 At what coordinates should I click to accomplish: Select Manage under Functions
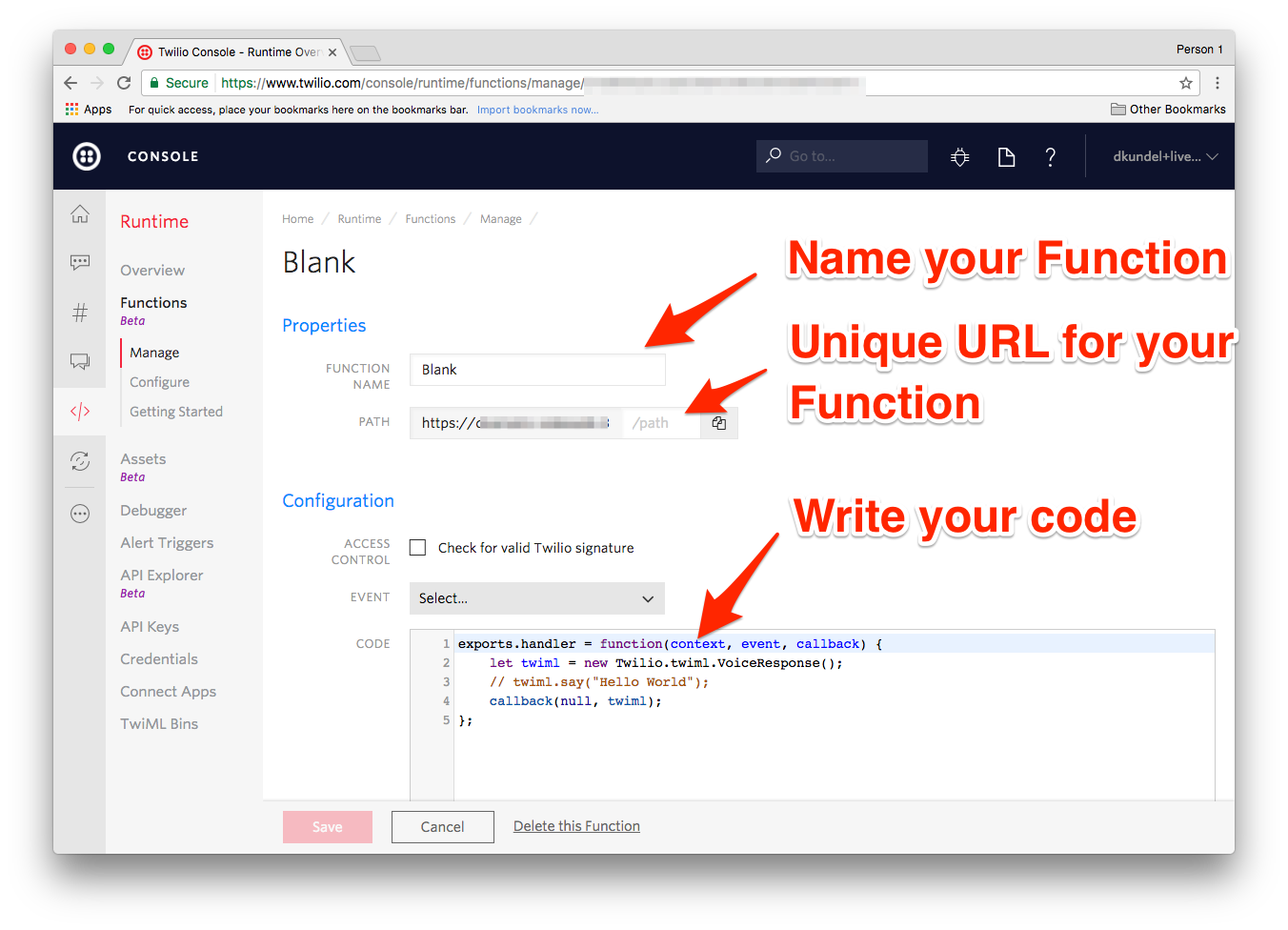[154, 353]
